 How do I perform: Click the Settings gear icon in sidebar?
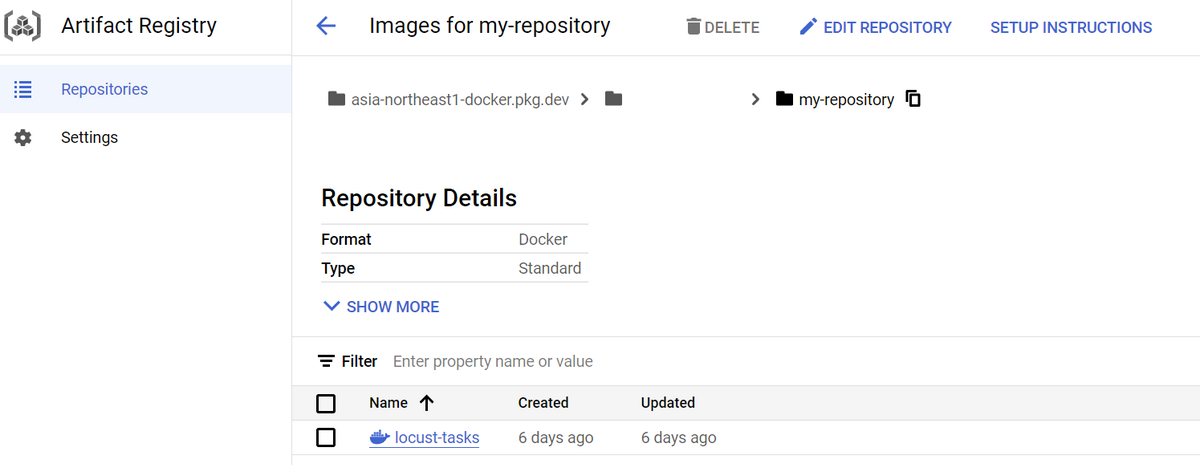pos(23,137)
